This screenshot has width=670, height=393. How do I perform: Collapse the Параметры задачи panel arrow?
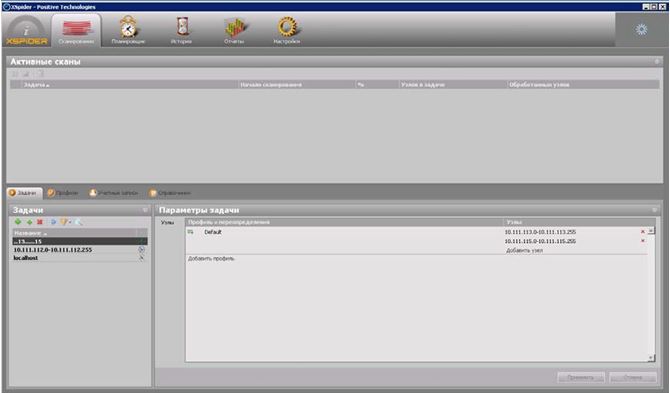click(x=654, y=210)
